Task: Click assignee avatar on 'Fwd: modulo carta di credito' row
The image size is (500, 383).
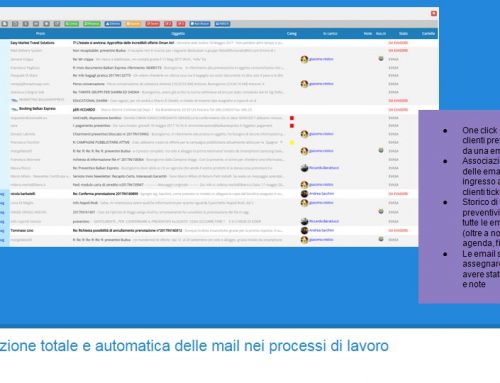Action: (x=304, y=185)
